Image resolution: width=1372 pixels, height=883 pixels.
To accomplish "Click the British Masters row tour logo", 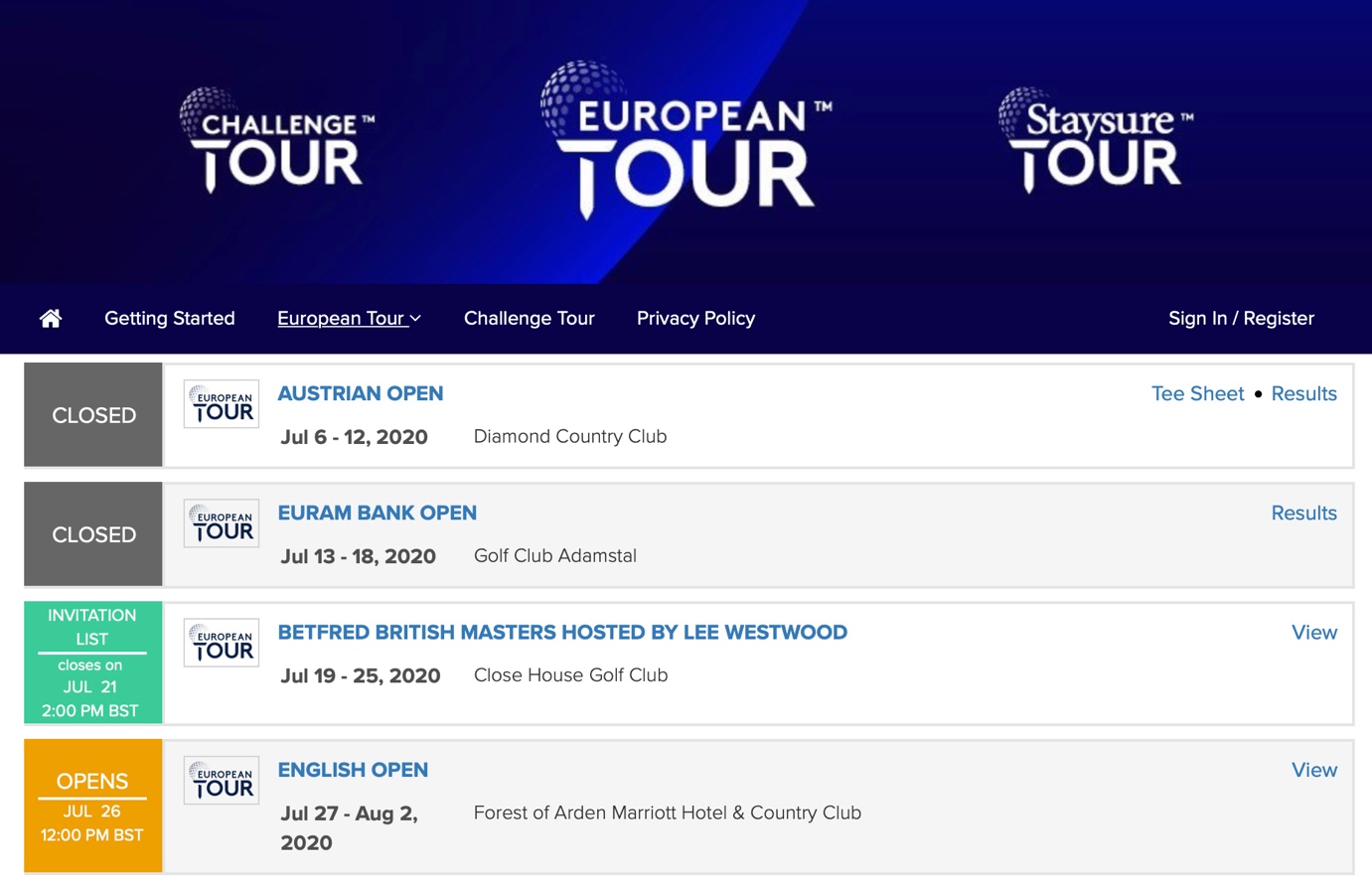I will (222, 643).
